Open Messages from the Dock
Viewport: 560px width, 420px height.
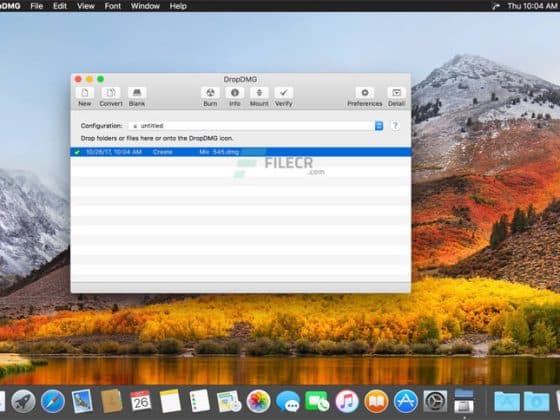288,402
